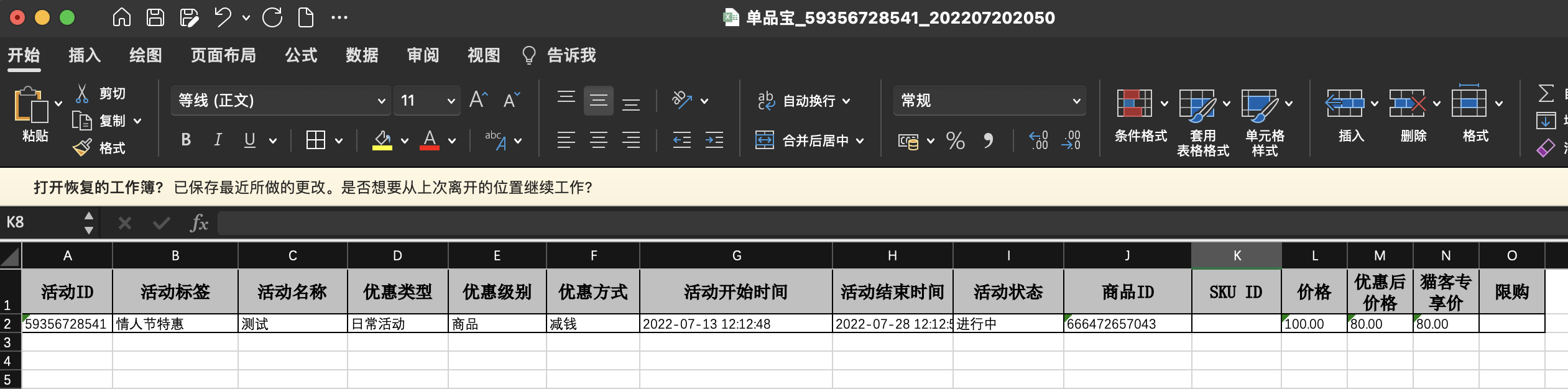Open the 公式 ribbon tab
The height and width of the screenshot is (389, 1568).
pos(301,55)
